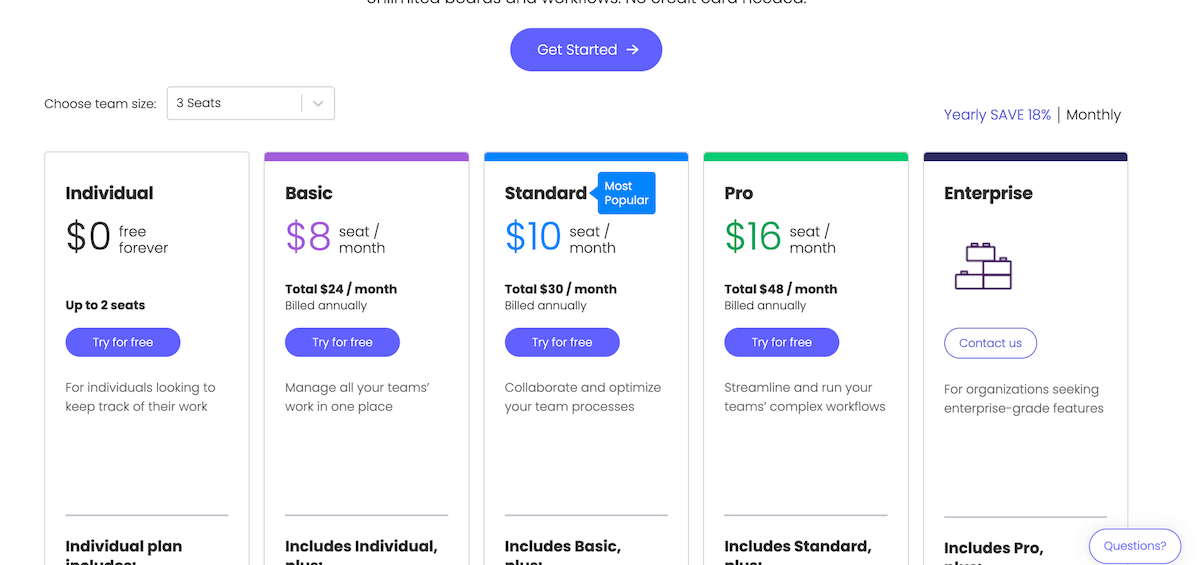Click the Individual plan heading
The height and width of the screenshot is (565, 1200).
point(110,193)
